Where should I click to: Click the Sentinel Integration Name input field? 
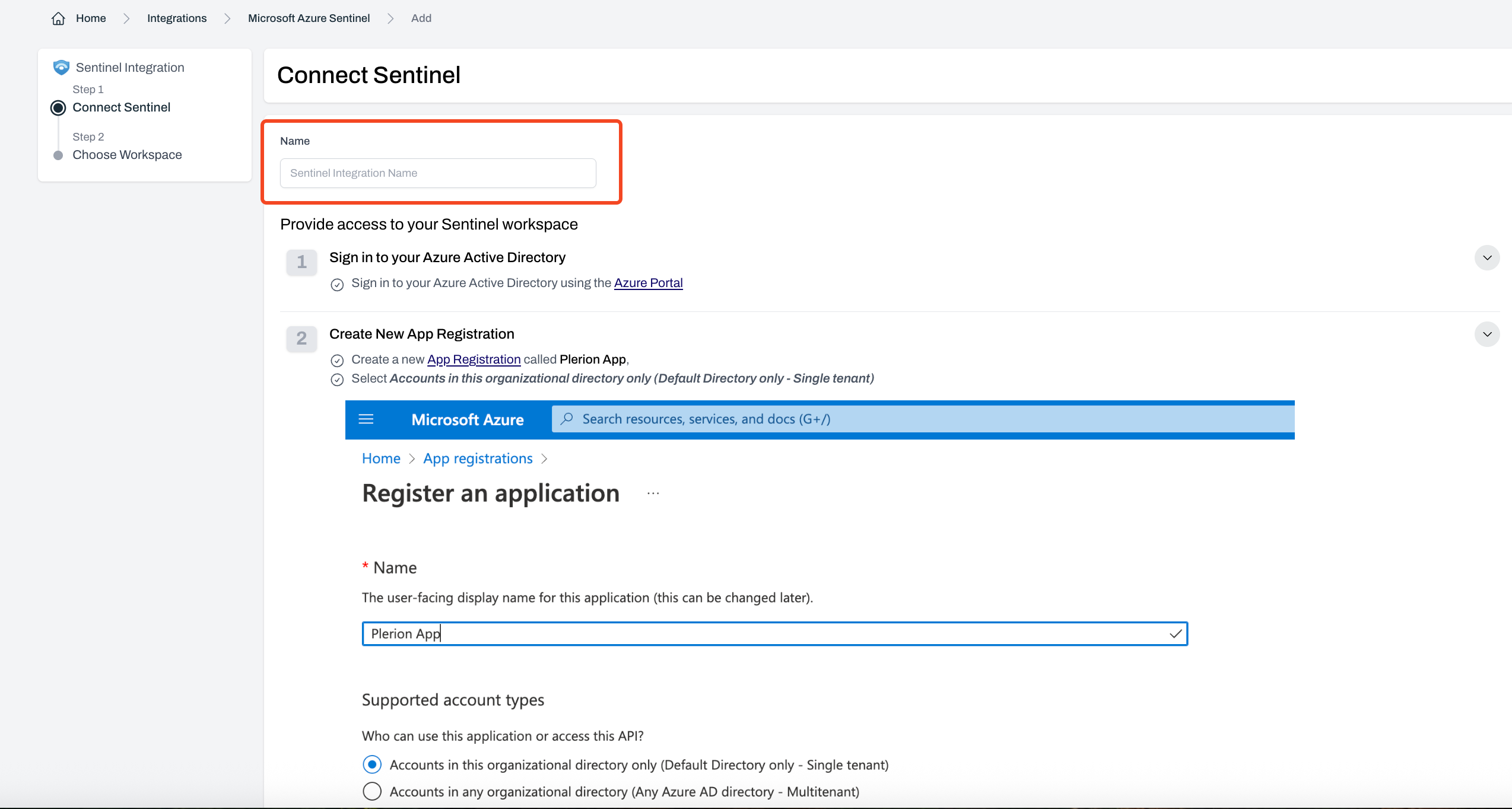(438, 173)
